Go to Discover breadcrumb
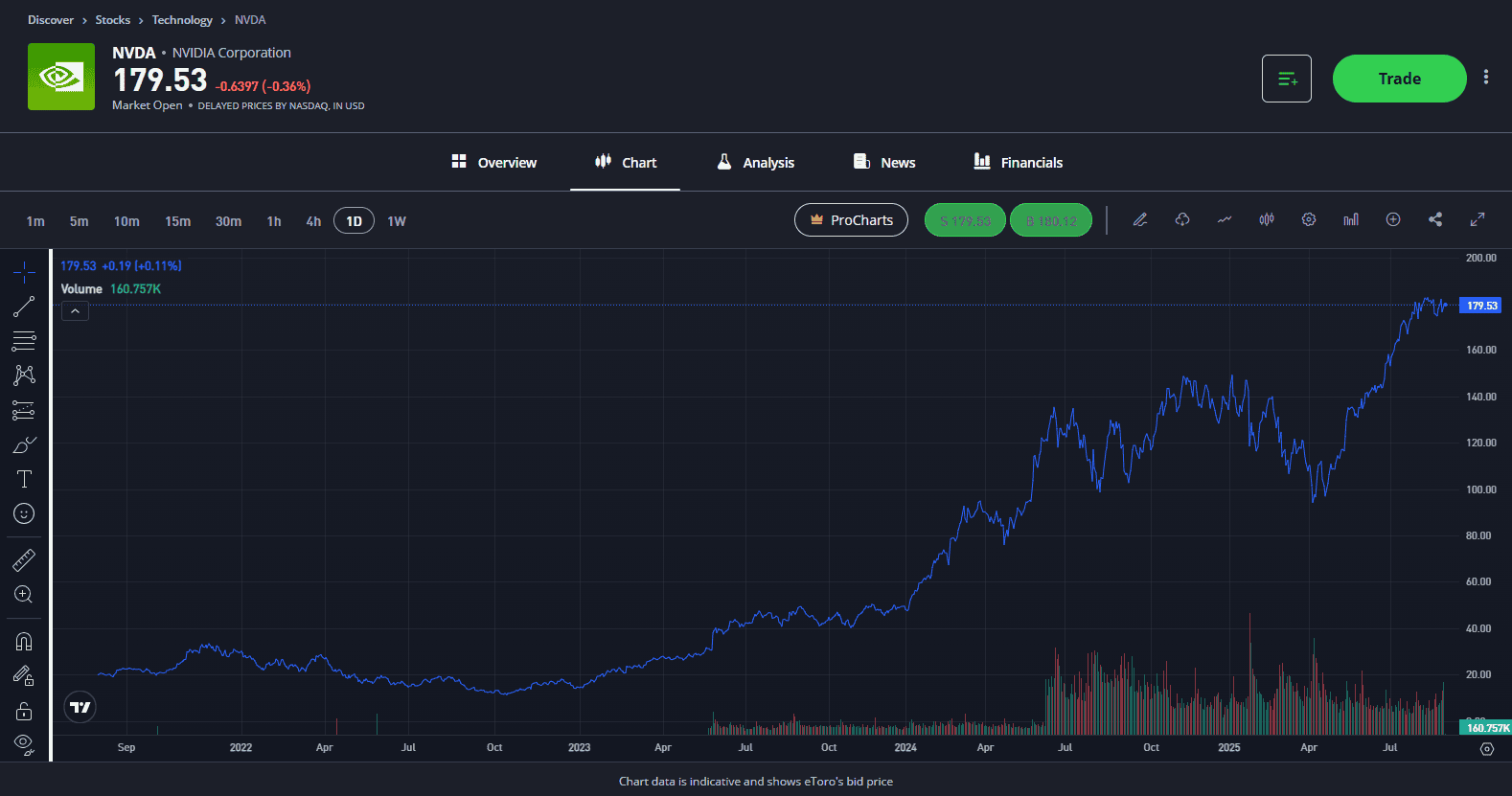The height and width of the screenshot is (796, 1512). 51,20
